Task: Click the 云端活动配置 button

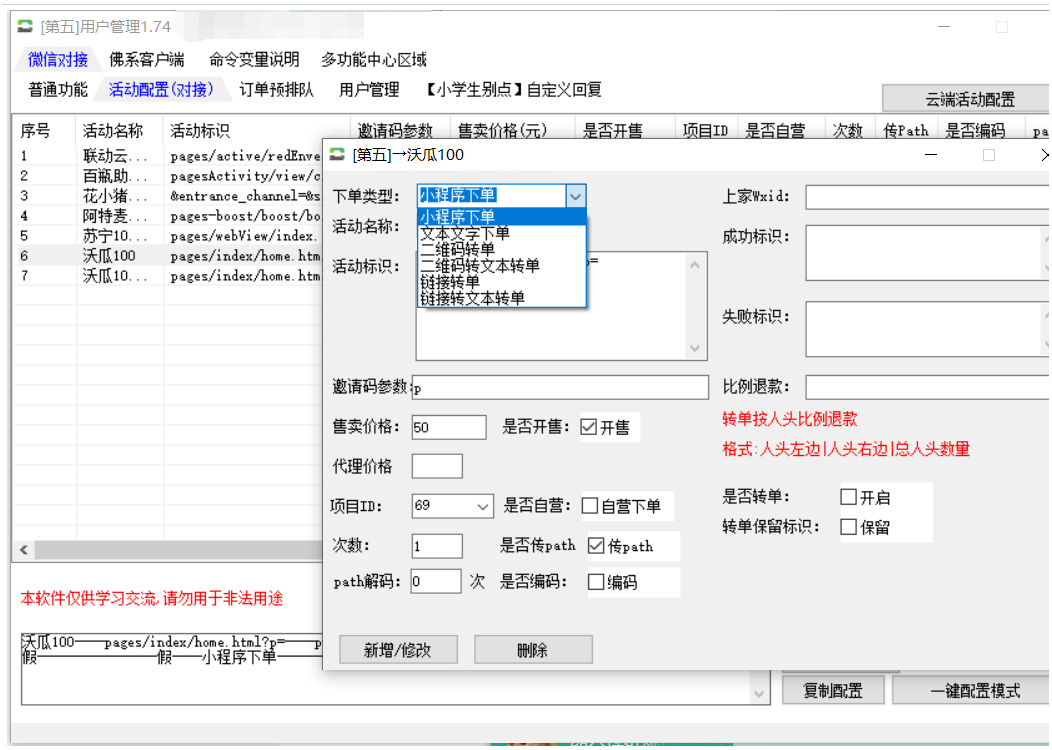Action: click(x=969, y=99)
